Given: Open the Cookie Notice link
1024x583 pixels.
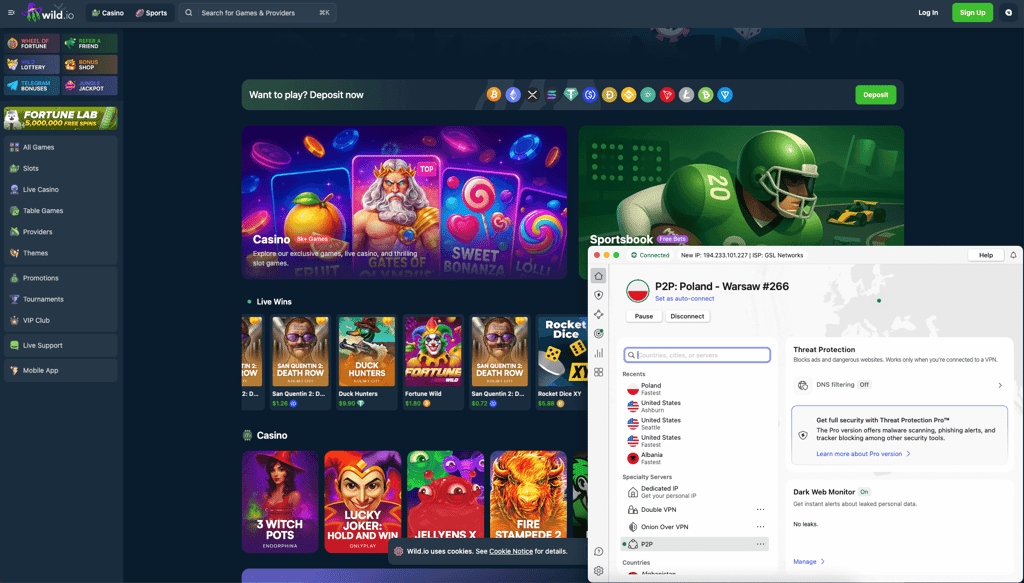Looking at the screenshot, I should 511,551.
